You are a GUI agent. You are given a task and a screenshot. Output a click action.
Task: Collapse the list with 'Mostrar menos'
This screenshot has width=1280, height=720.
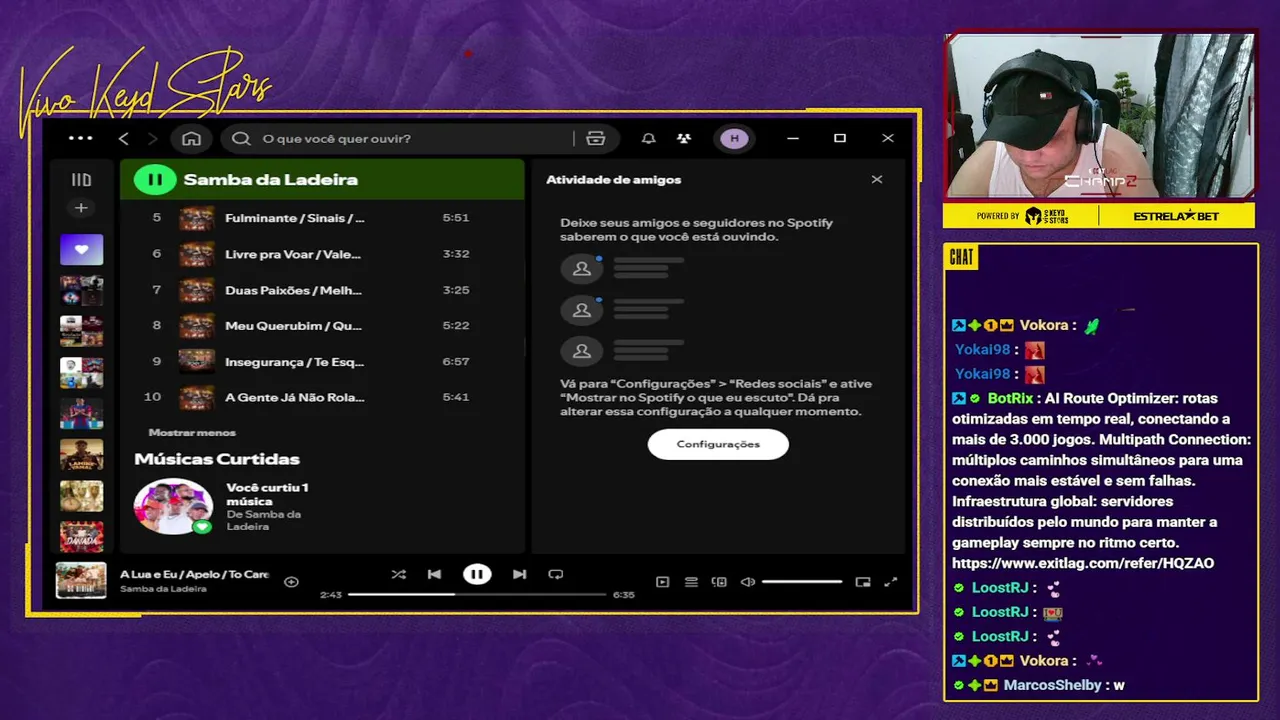coord(192,433)
